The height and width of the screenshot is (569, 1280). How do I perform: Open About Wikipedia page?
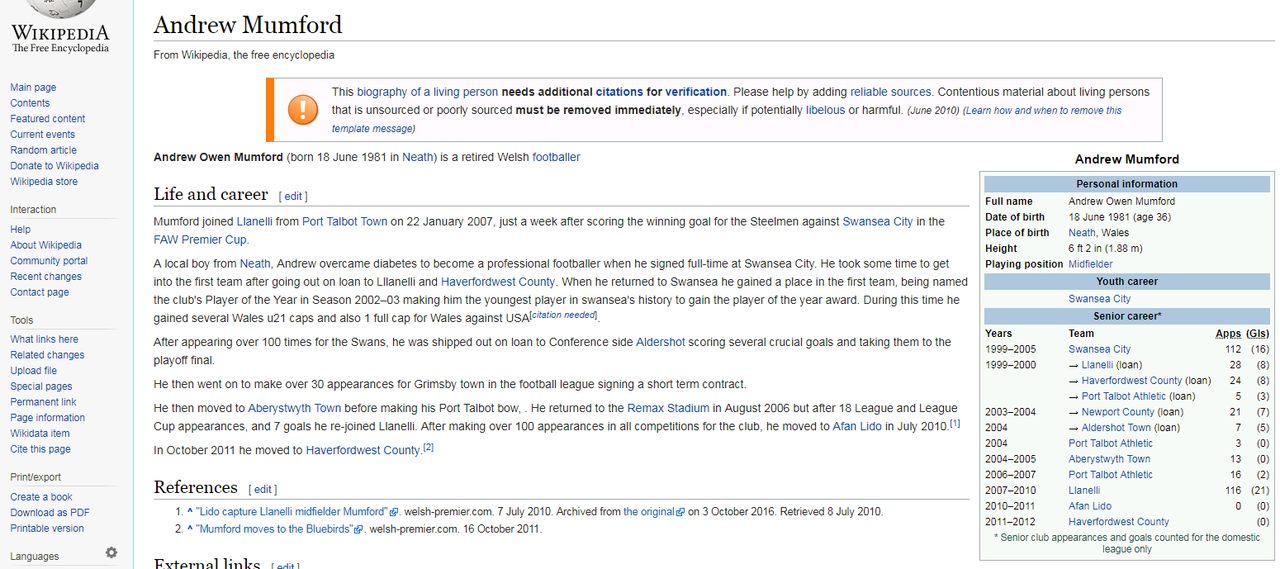pos(46,245)
